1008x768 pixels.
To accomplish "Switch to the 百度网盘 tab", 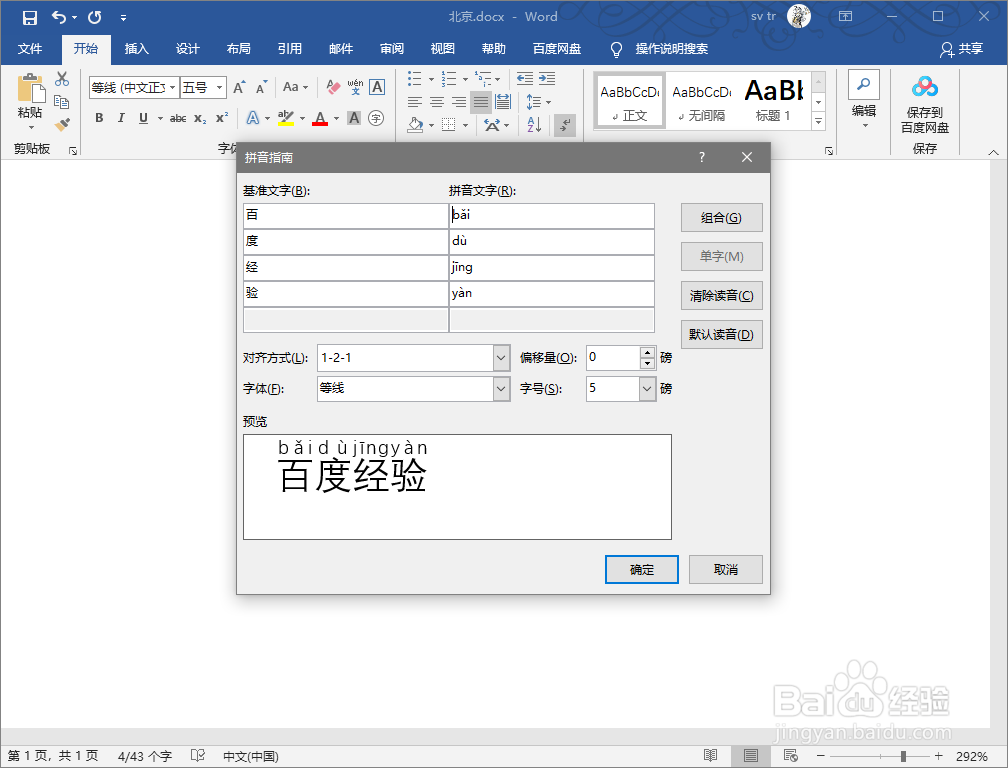I will click(x=557, y=49).
